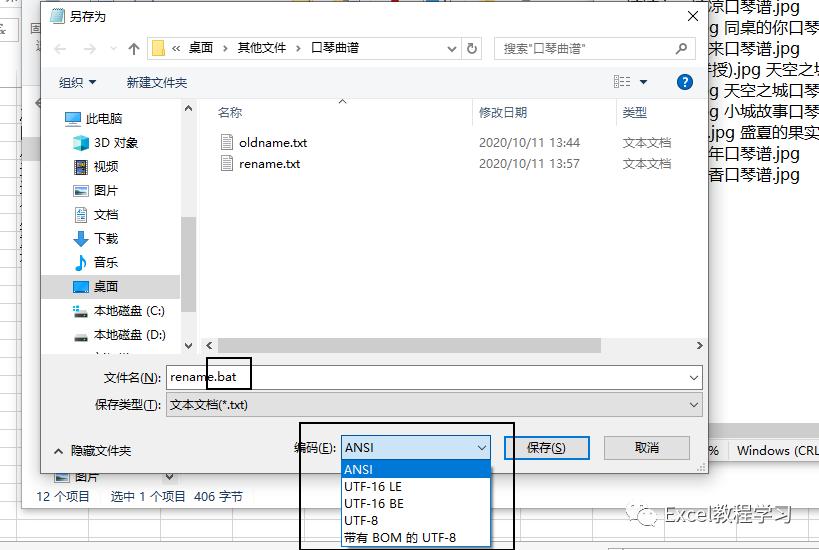This screenshot has width=819, height=550.
Task: Click the 其他文件 breadcrumb segment
Action: [262, 48]
